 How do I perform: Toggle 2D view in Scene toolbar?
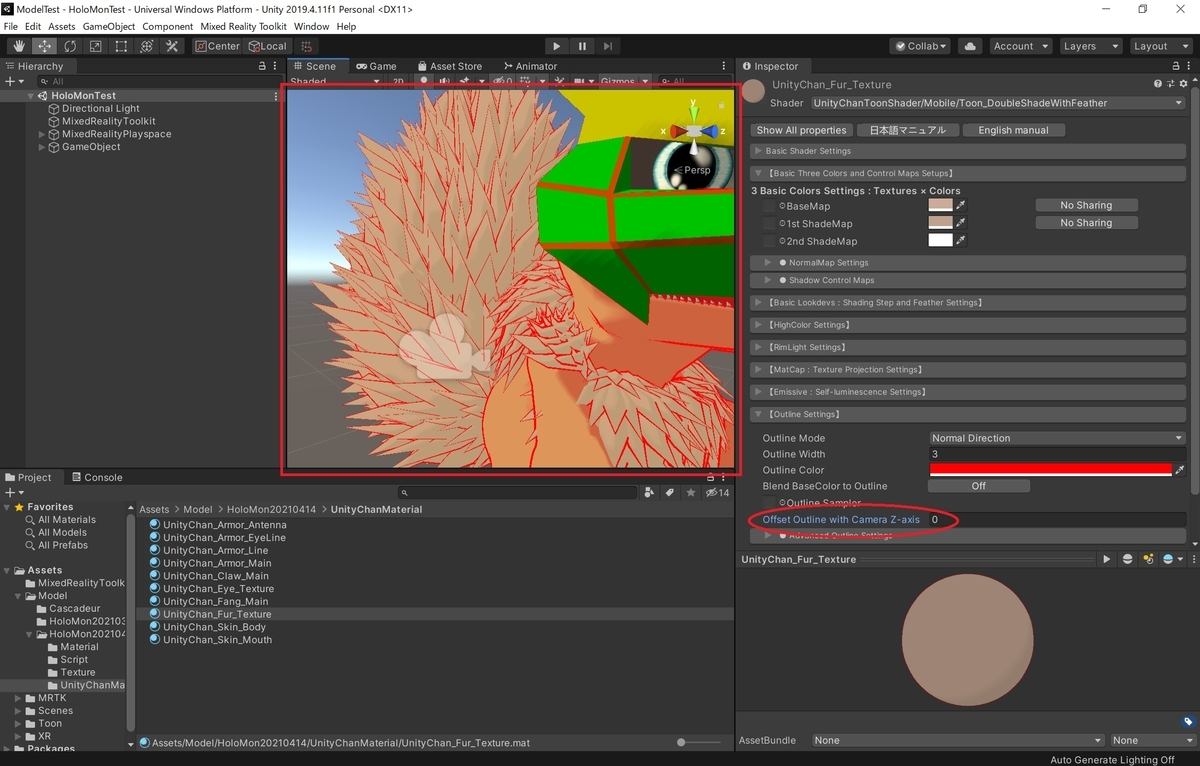398,81
